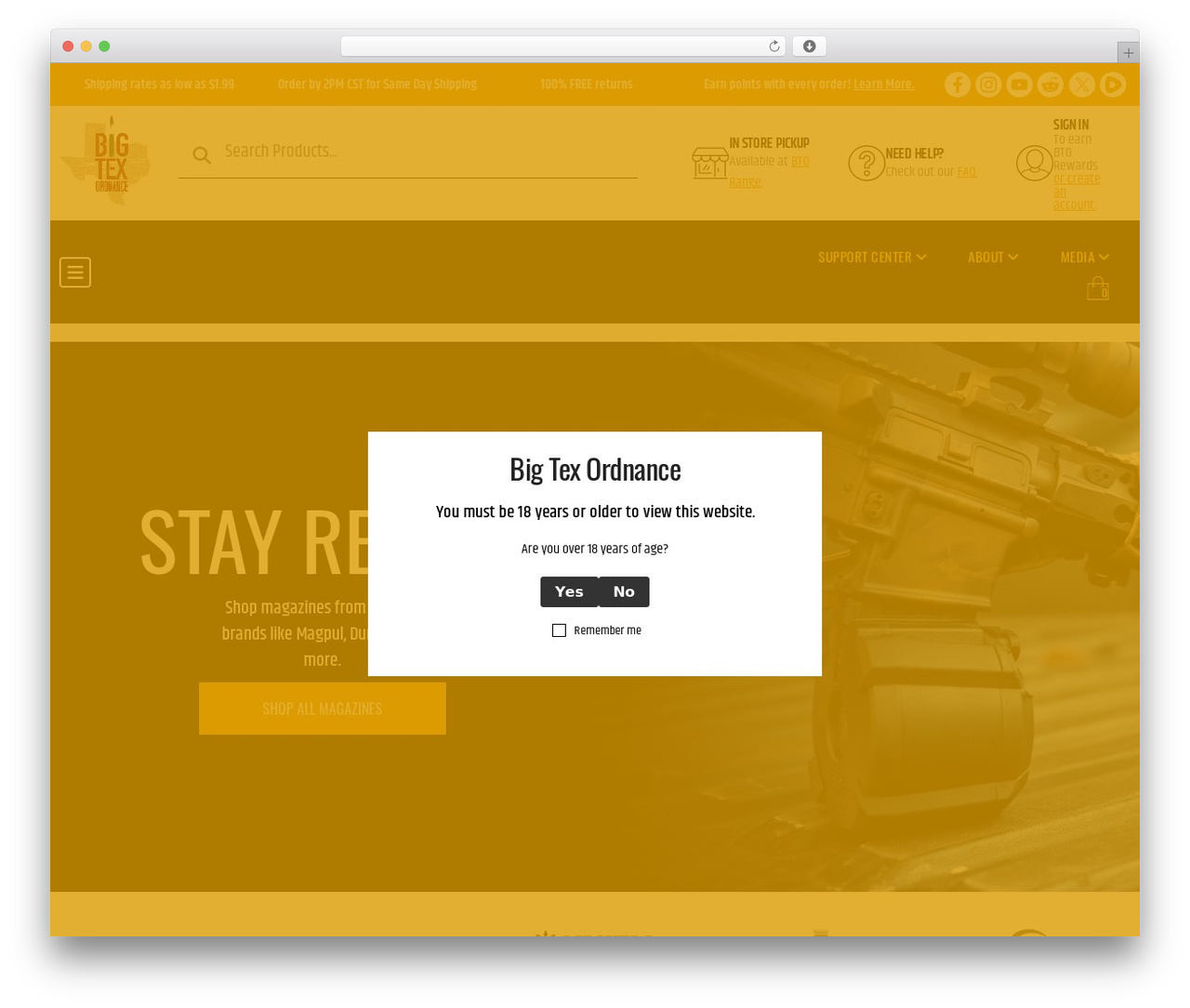This screenshot has width=1190, height=1008.
Task: Click the Need Help question mark icon
Action: pos(866,163)
